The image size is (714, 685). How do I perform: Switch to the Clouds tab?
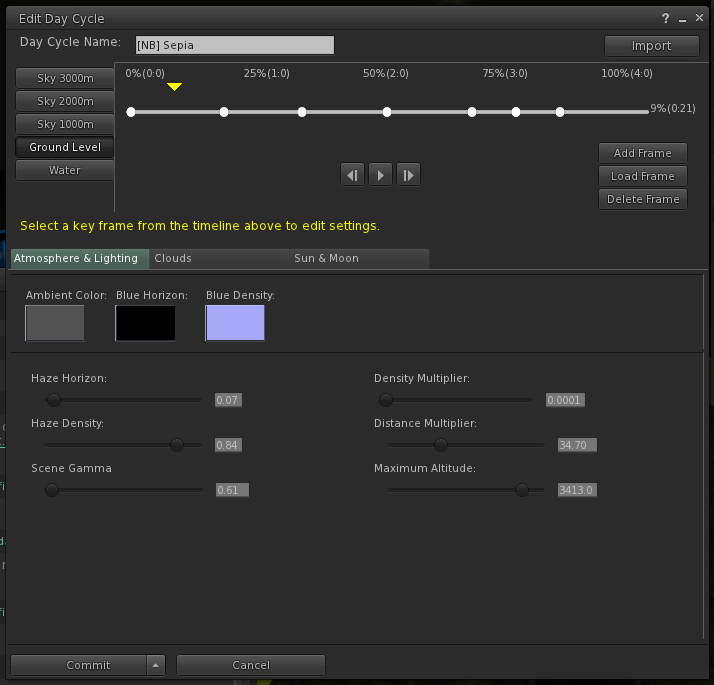173,258
